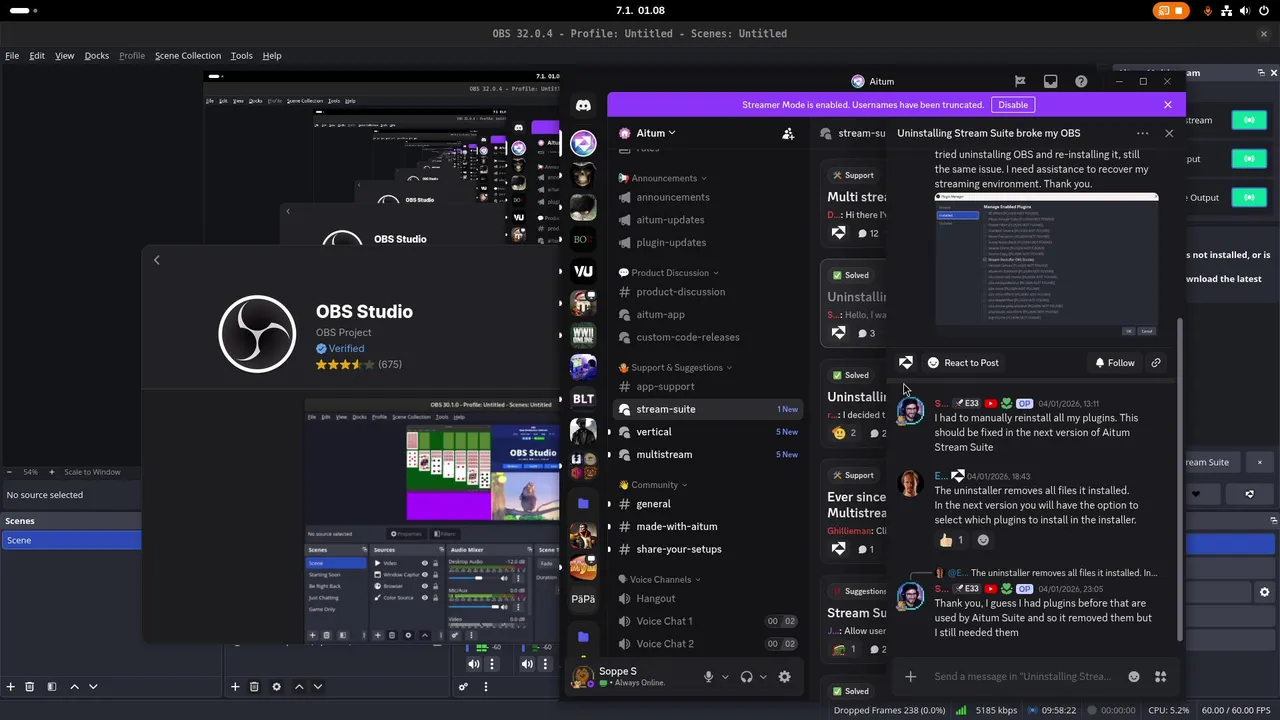
Task: Open audio mixer menu dots beside gears
Action: pos(486,687)
